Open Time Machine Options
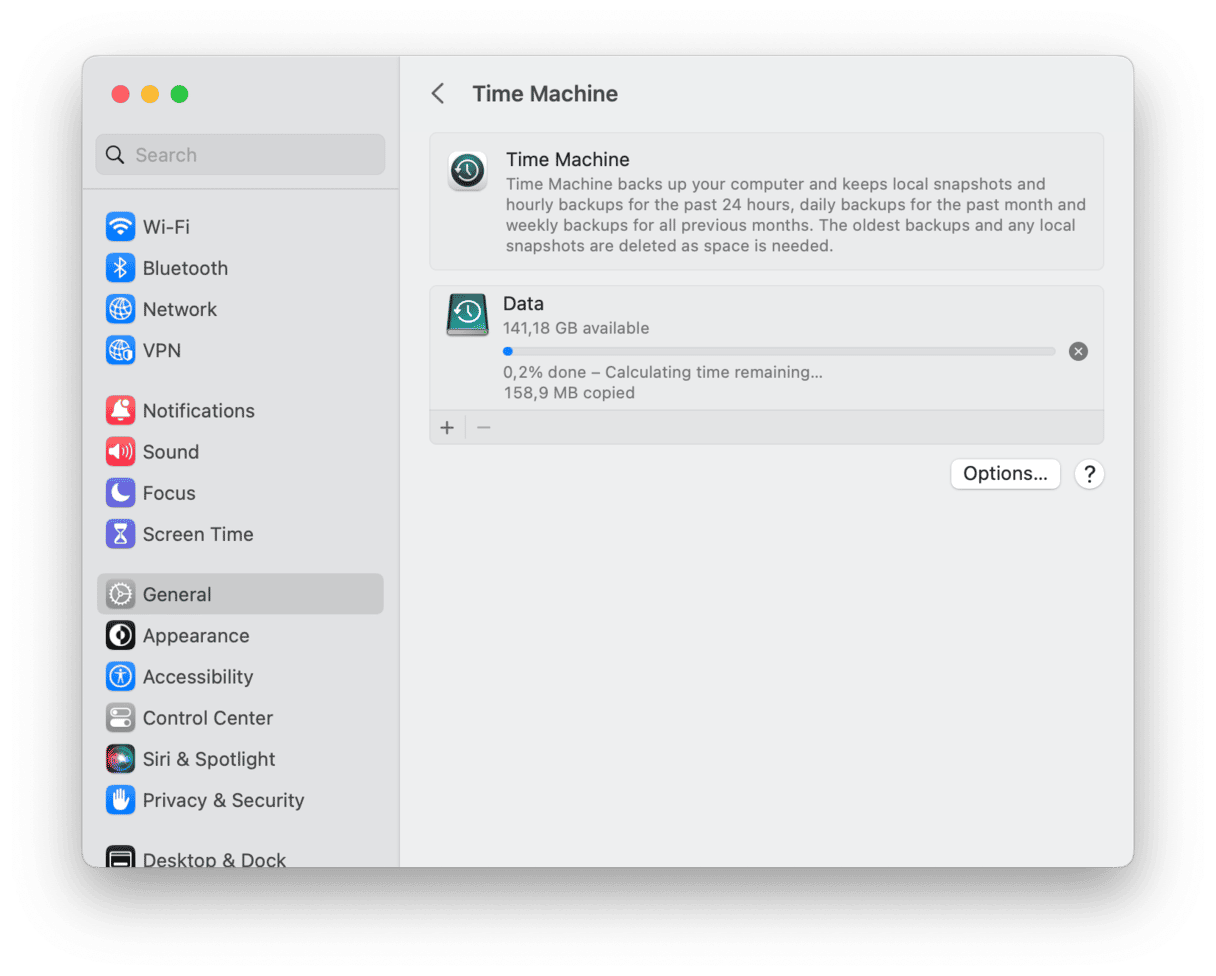Image resolution: width=1216 pixels, height=976 pixels. click(x=1005, y=473)
